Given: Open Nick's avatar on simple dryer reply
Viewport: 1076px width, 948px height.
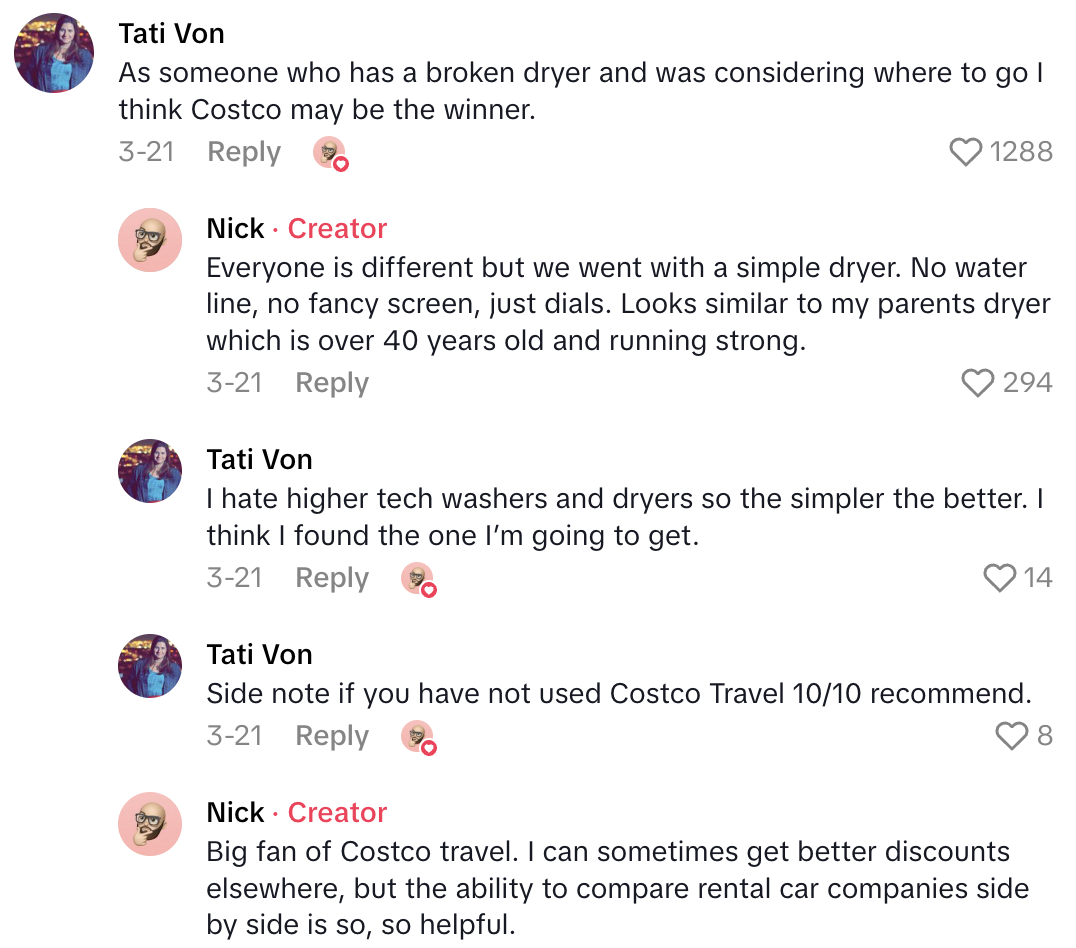Looking at the screenshot, I should tap(150, 240).
